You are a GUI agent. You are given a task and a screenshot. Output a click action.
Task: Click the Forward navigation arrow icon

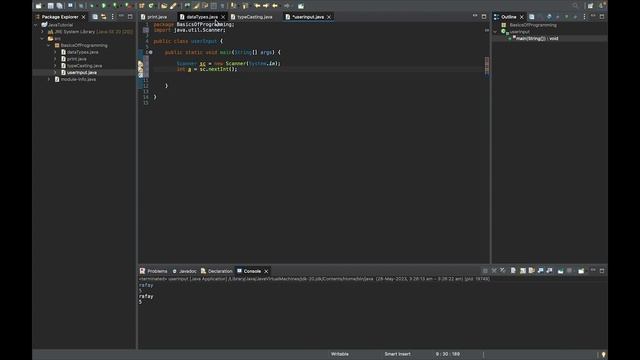287,6
